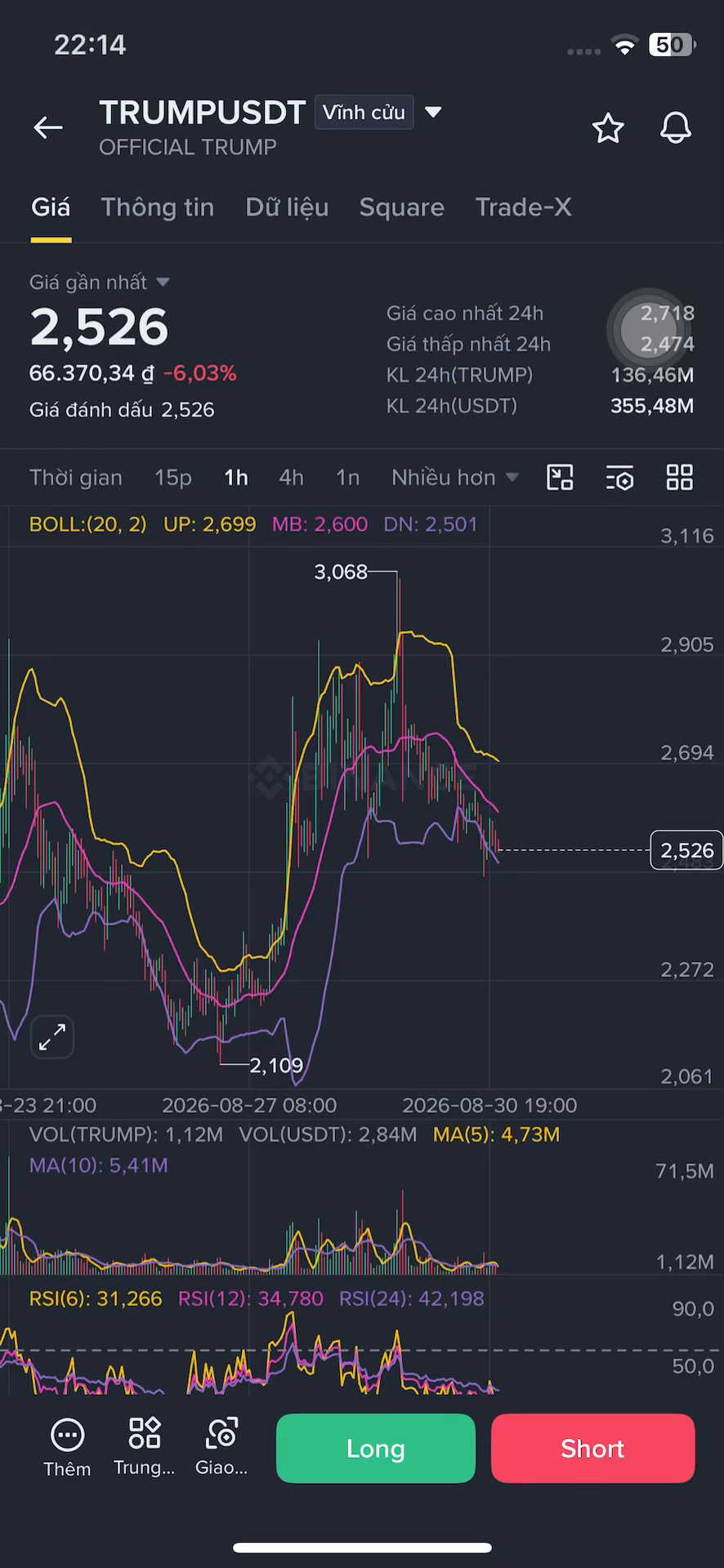Tap the RSI(6): 31,266 label

pyautogui.click(x=96, y=1298)
